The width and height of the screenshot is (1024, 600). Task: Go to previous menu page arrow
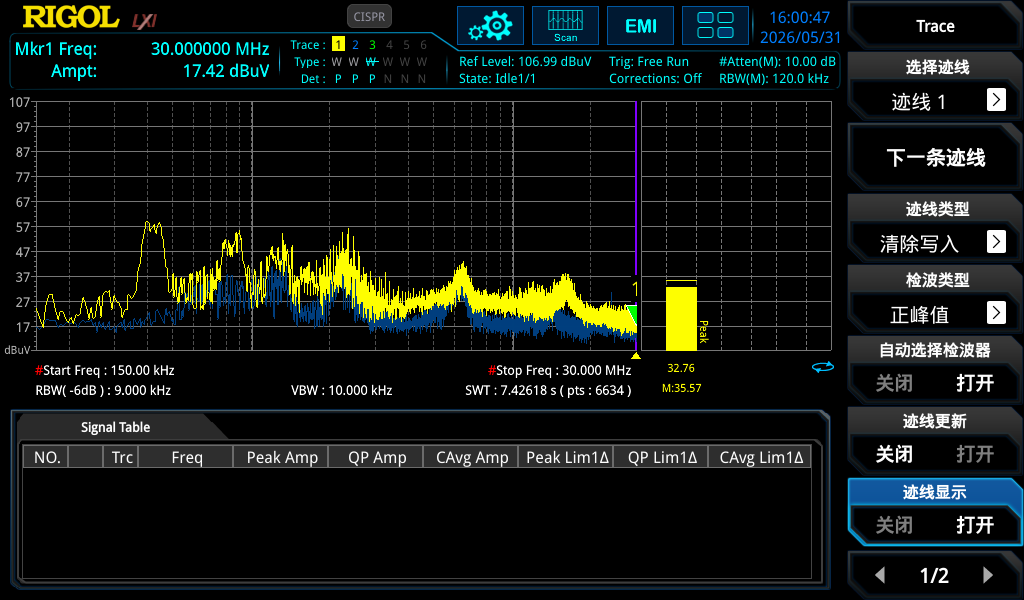coord(880,575)
